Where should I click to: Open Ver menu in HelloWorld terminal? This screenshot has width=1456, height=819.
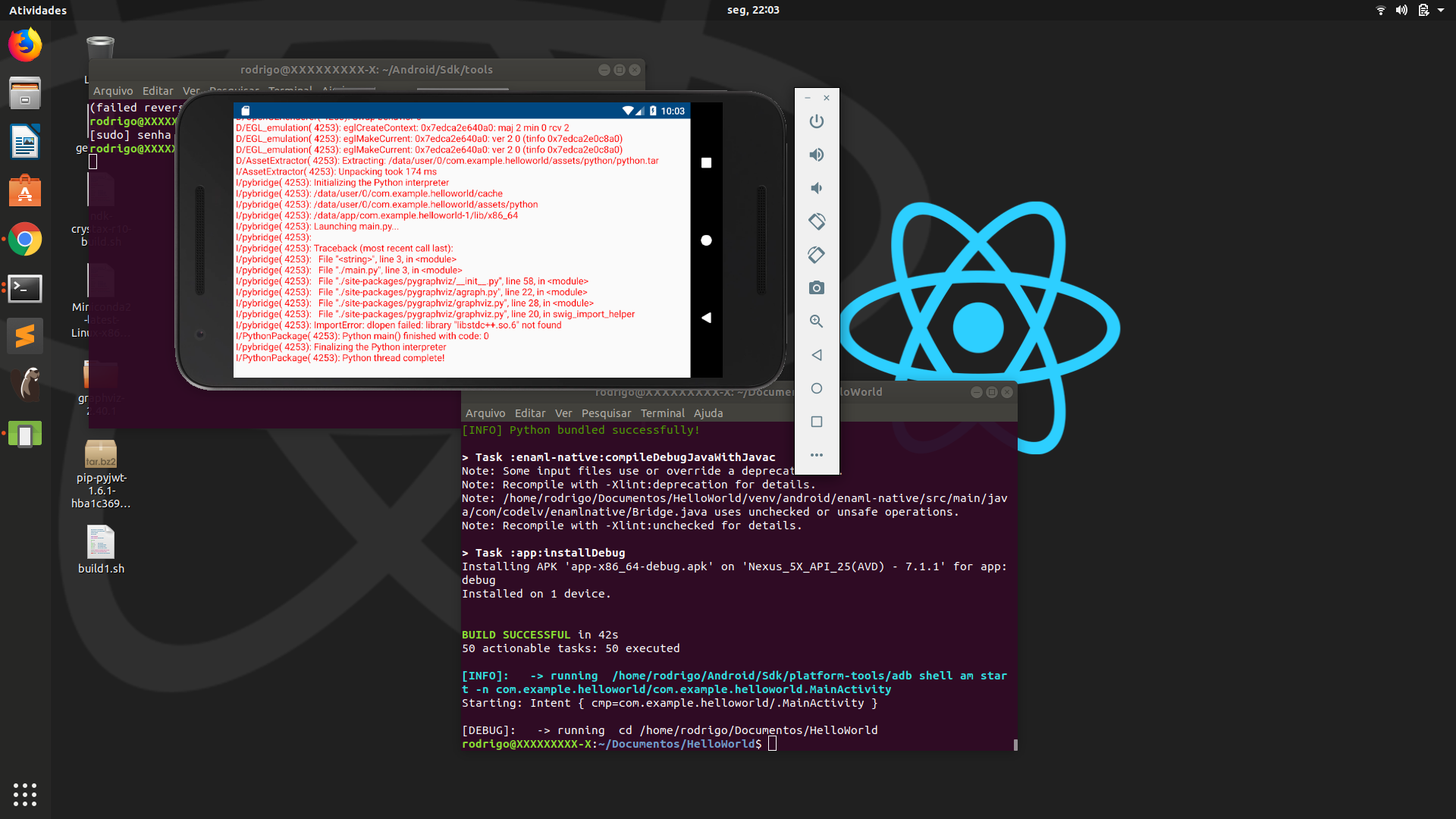(563, 413)
